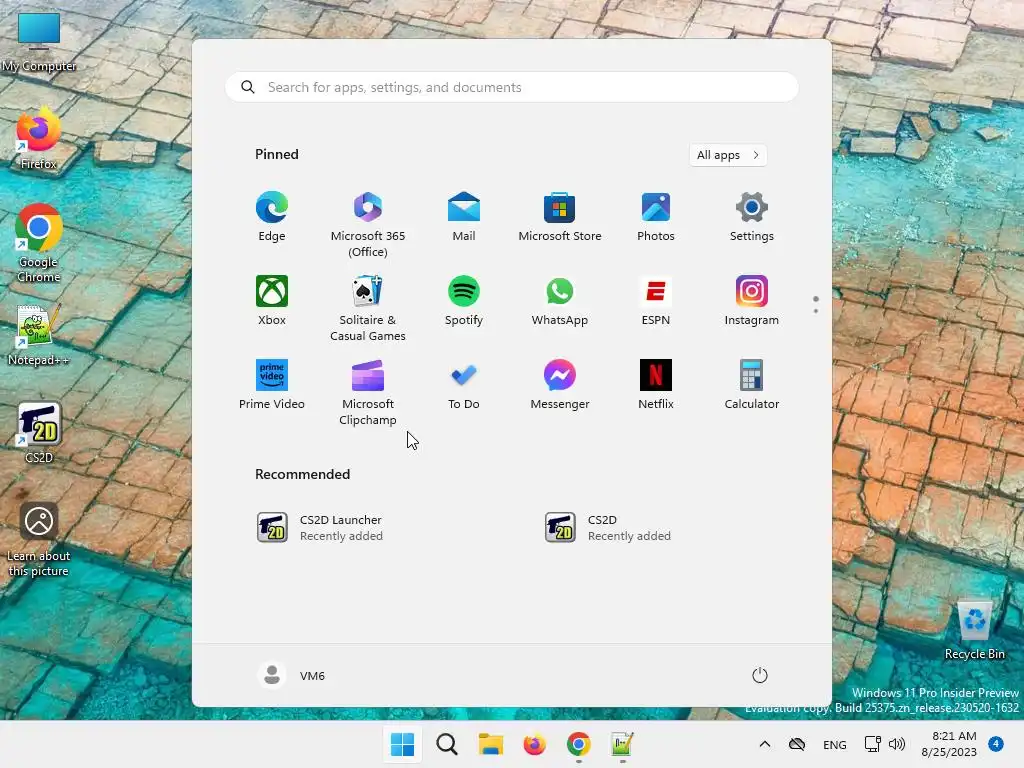Switch to Google Chrome on the taskbar
This screenshot has height=768, width=1024.
[x=579, y=744]
